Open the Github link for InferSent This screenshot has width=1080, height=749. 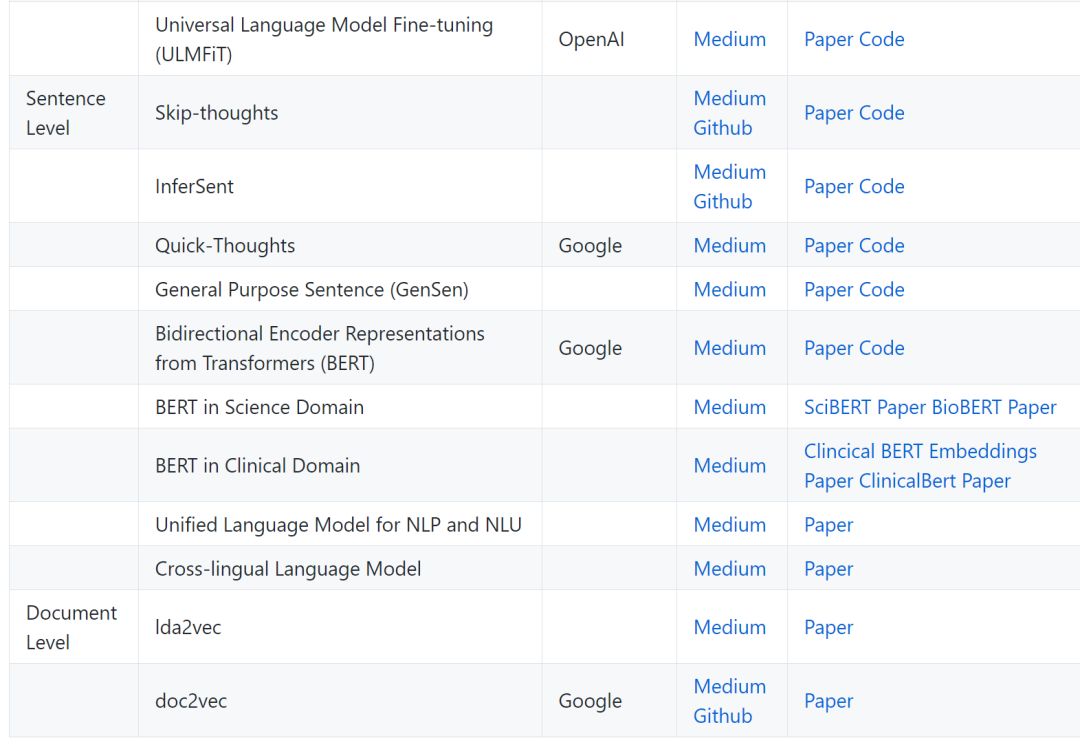[722, 201]
